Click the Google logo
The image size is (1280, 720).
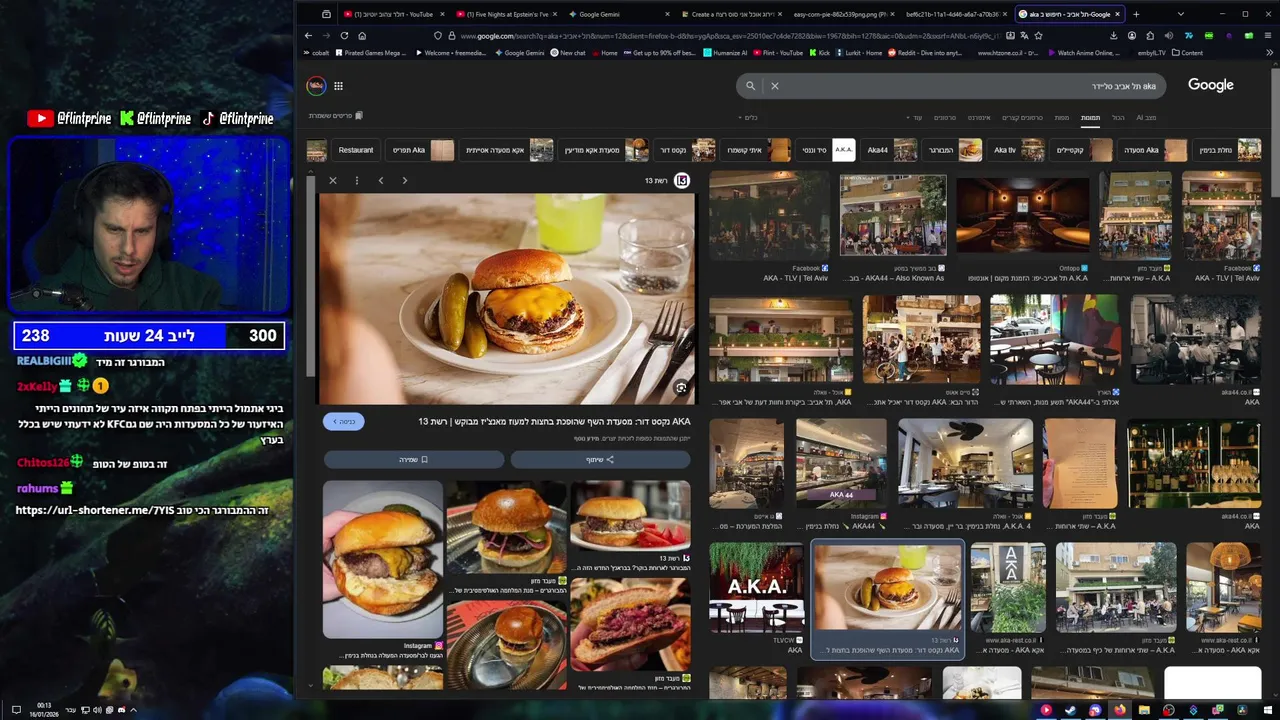pos(1211,85)
